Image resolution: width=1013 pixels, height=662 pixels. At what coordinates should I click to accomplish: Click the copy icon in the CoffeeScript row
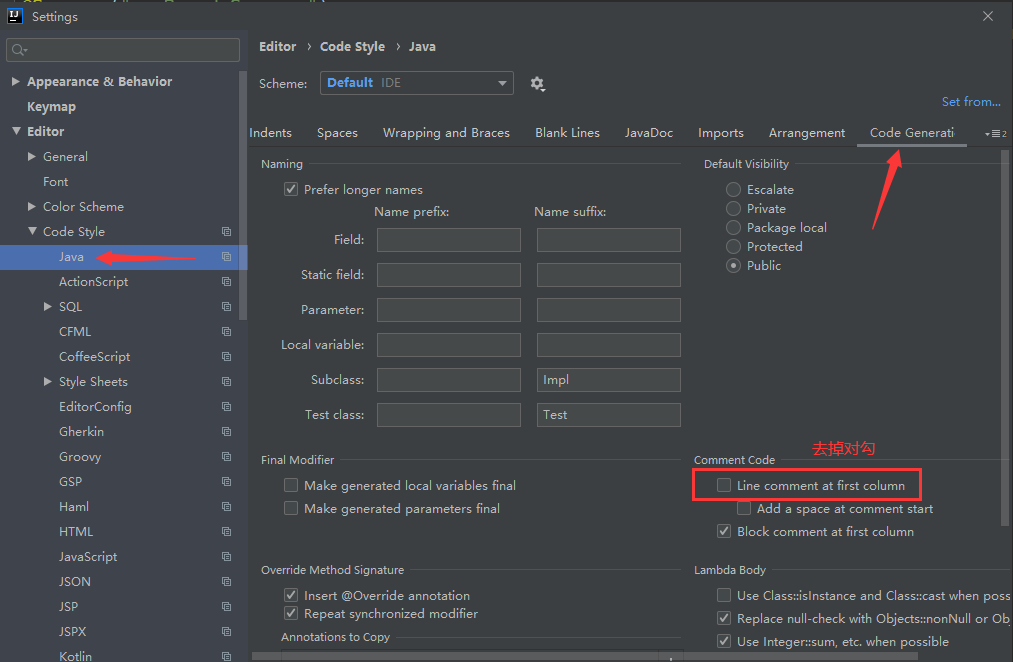(x=226, y=357)
